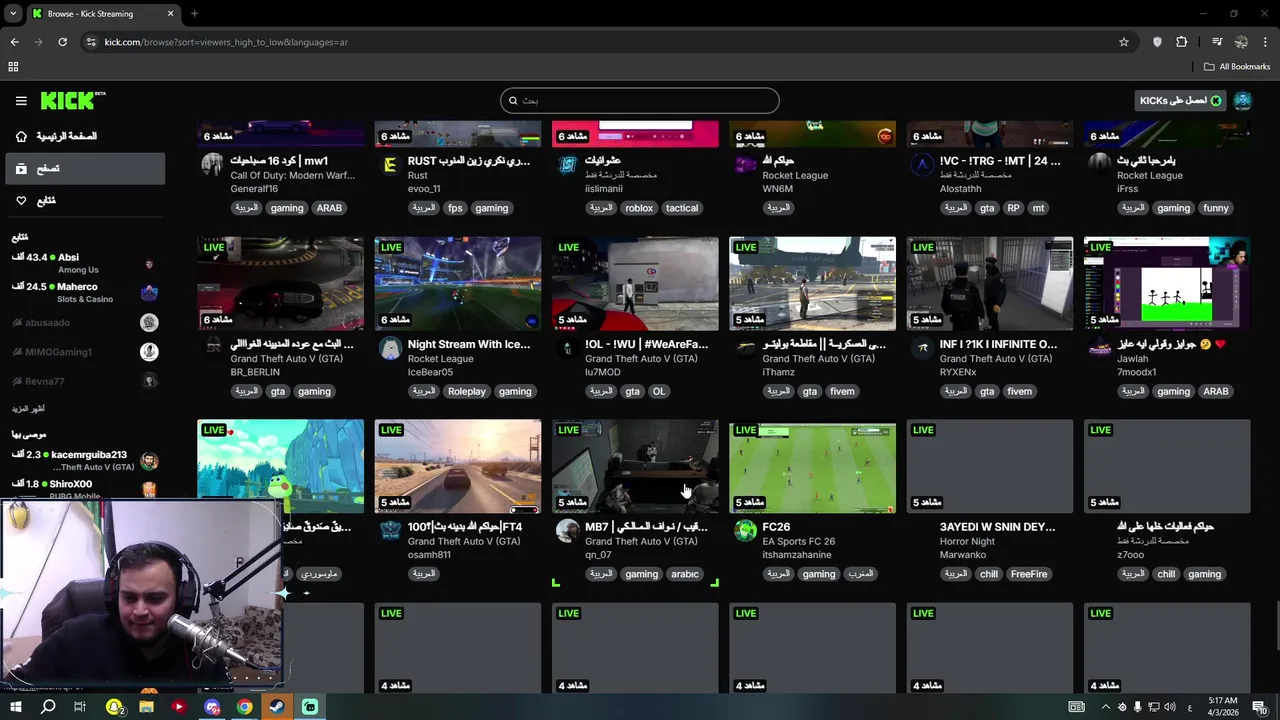Open qn_07 MB7 stream thumbnail
The width and height of the screenshot is (1280, 720).
coord(635,466)
